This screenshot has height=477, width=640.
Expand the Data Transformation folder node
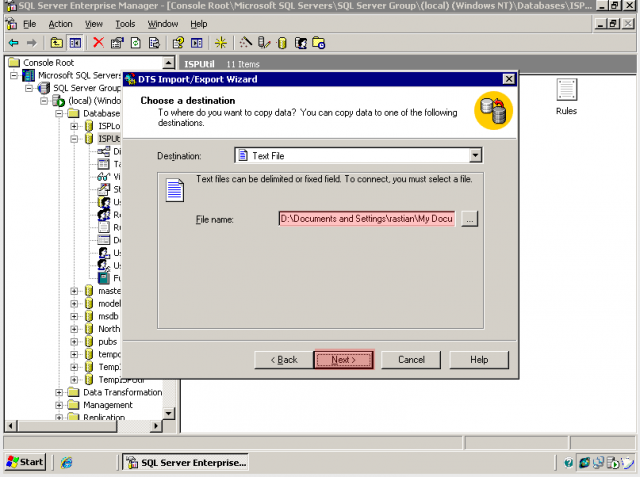pos(59,392)
